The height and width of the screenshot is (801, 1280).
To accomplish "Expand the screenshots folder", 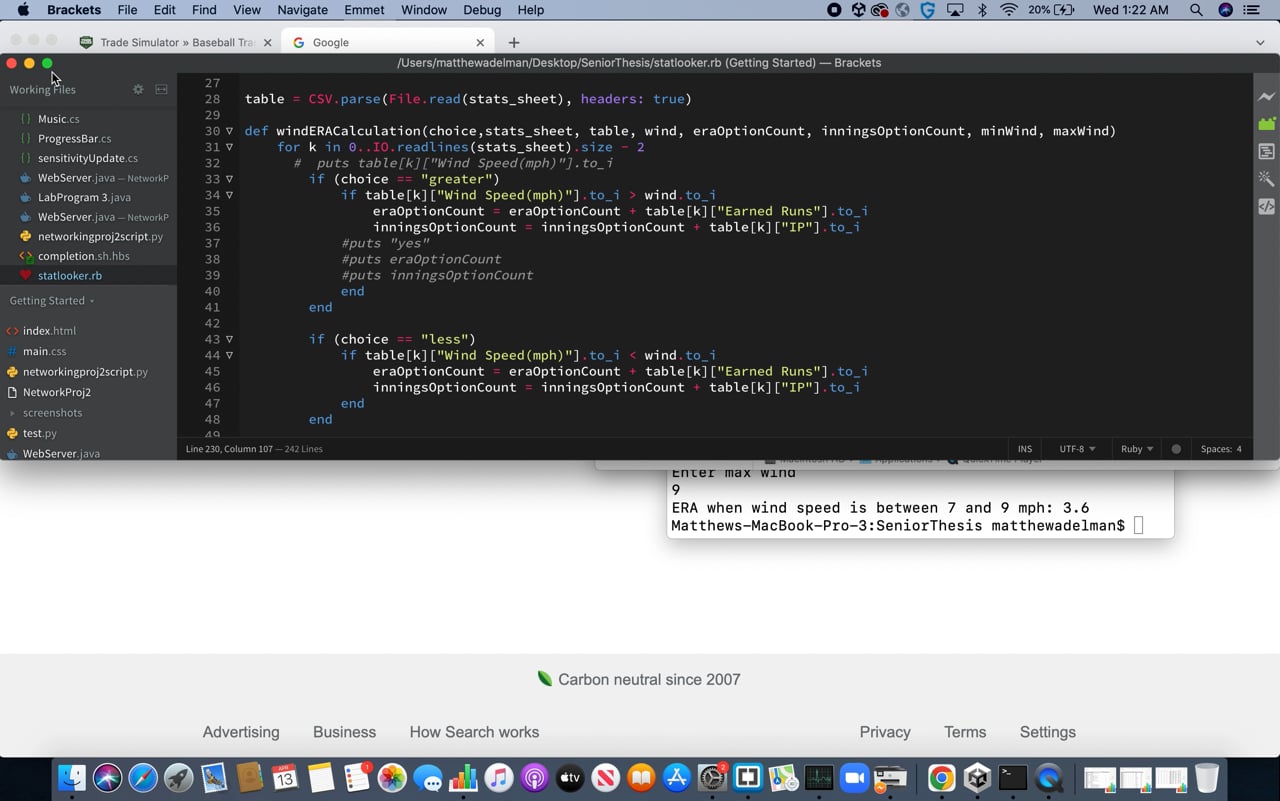I will pyautogui.click(x=52, y=412).
